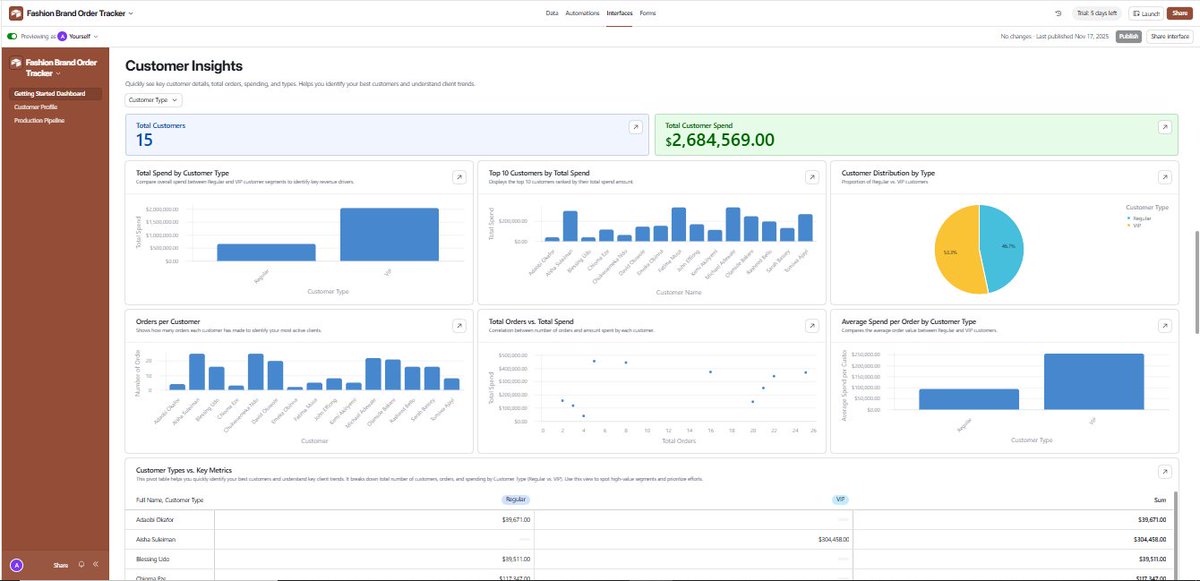Open the base history clock icon
1200x581 pixels.
(1059, 13)
